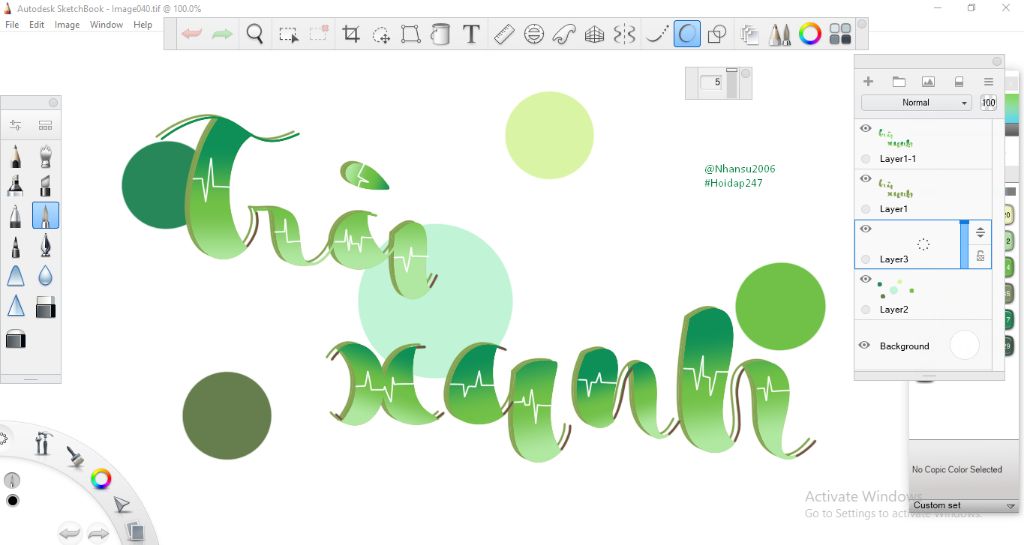Open the Layer Editor hamburger menu
Viewport: 1024px width, 545px height.
(x=988, y=82)
